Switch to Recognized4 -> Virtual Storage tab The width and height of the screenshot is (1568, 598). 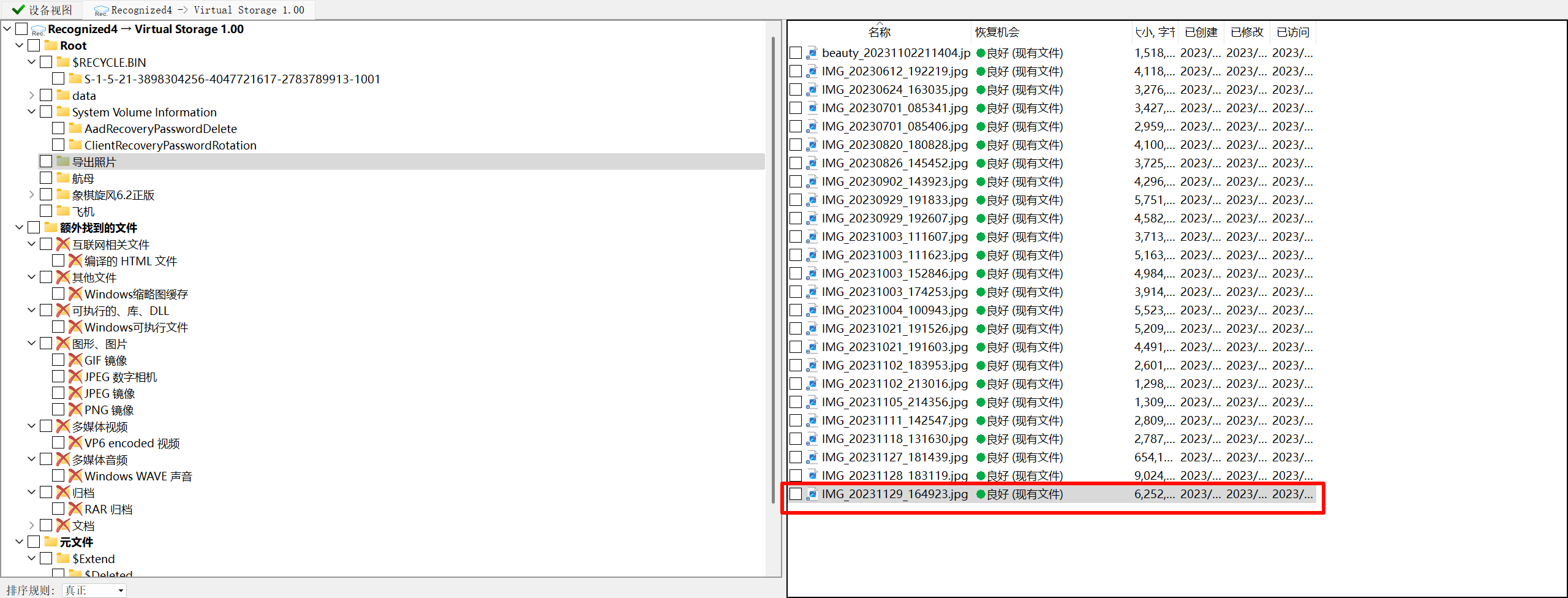(x=199, y=10)
